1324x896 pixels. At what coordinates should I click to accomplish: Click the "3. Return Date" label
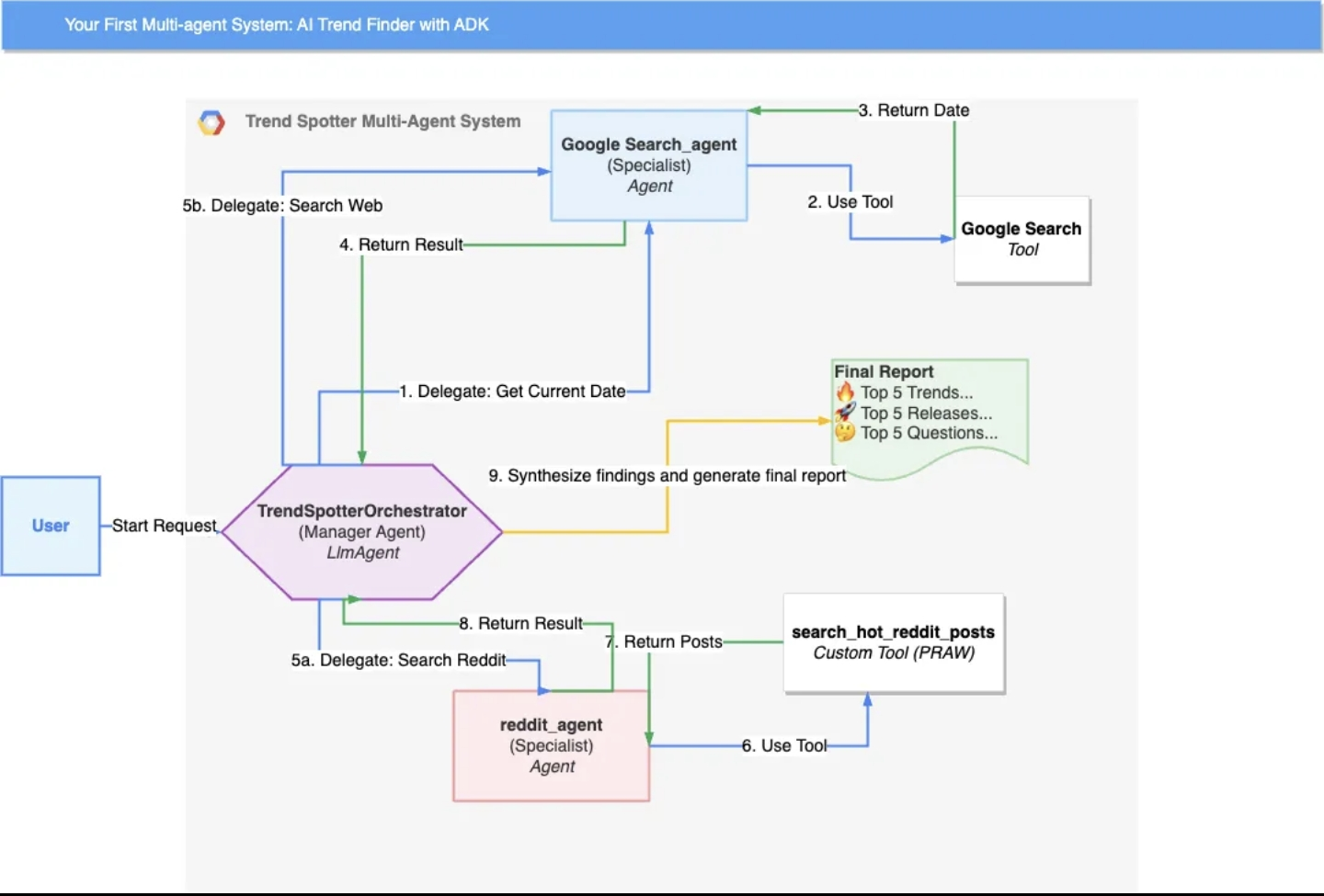[914, 110]
